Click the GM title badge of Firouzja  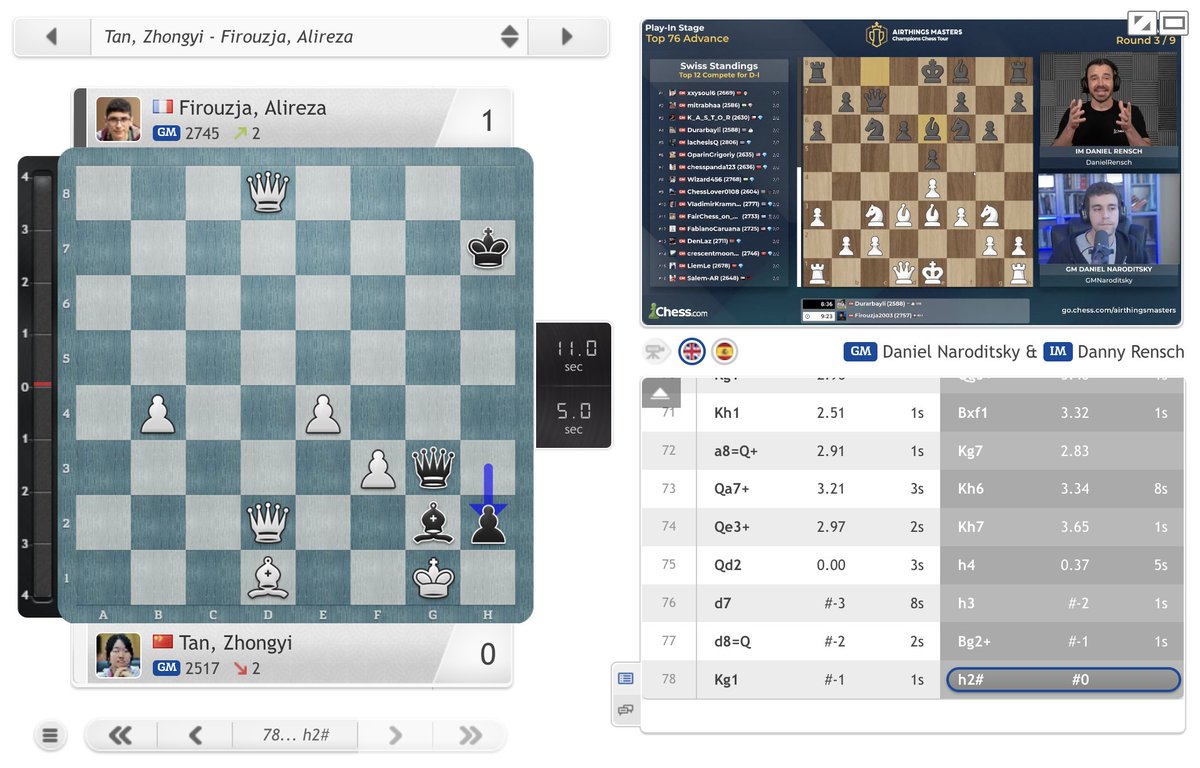[x=166, y=133]
